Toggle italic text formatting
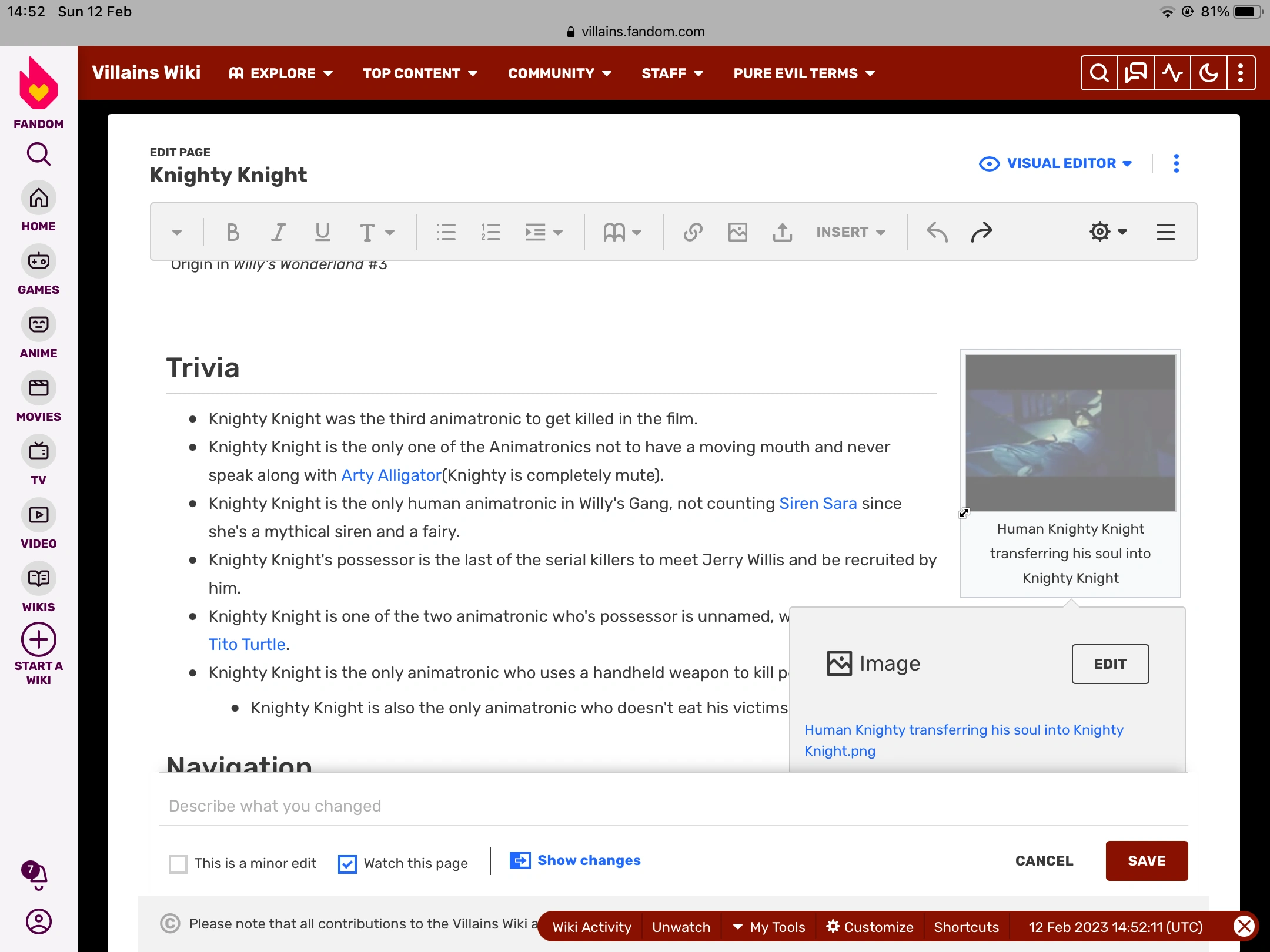The height and width of the screenshot is (952, 1270). pos(278,232)
